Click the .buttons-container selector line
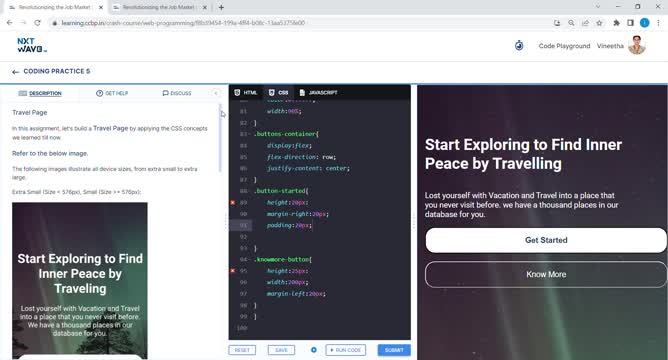Viewport: 668px width, 360px height. coord(286,134)
